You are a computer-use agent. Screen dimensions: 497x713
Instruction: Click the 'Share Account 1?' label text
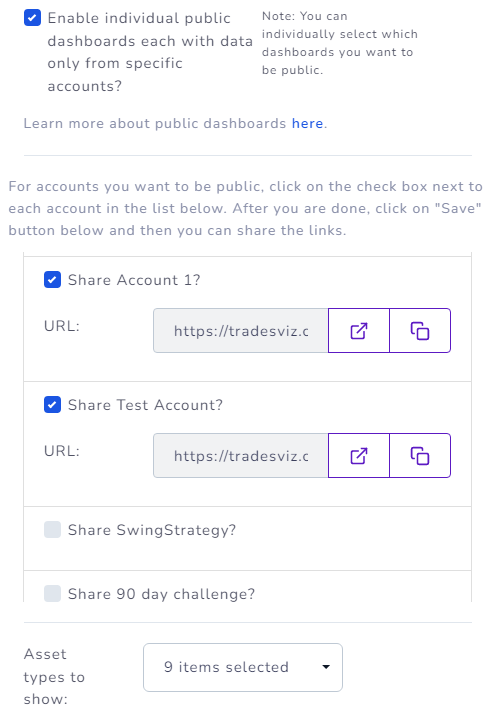click(134, 280)
